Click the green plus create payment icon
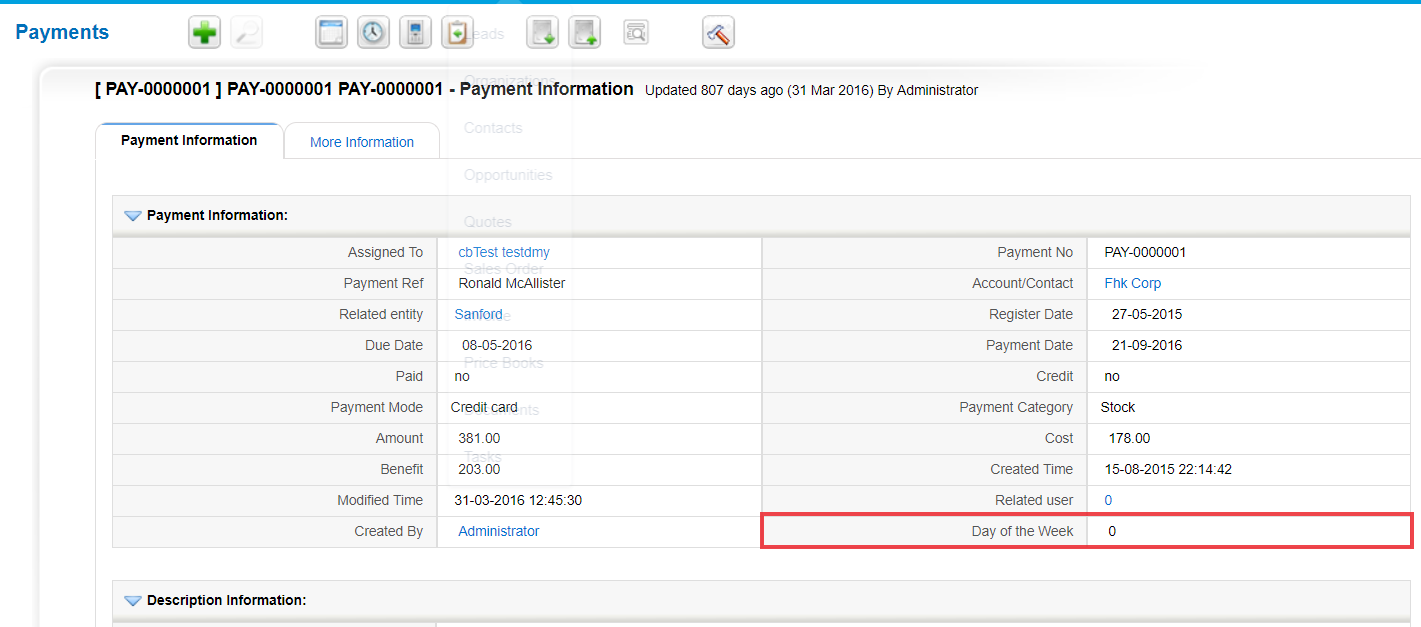The height and width of the screenshot is (627, 1421). click(x=205, y=33)
